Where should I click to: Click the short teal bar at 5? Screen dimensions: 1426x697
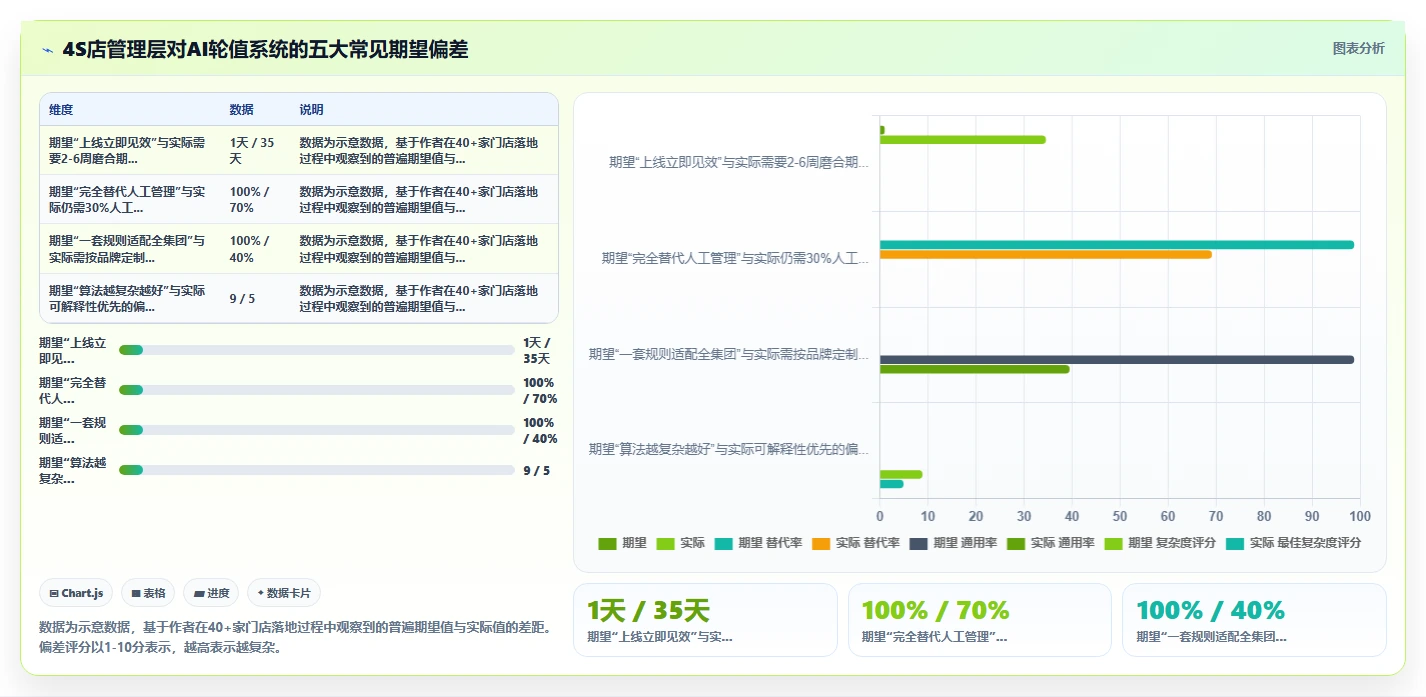pyautogui.click(x=892, y=485)
